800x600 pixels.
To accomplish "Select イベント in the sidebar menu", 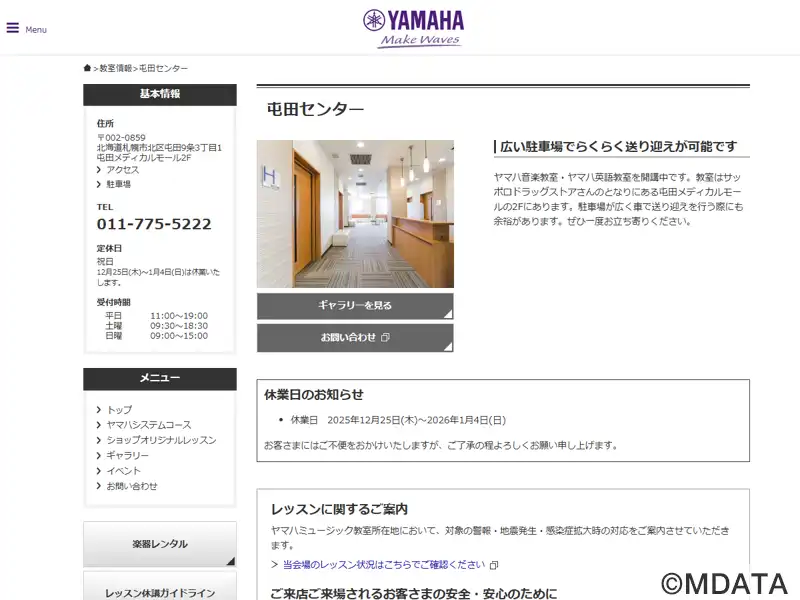I will pos(123,471).
